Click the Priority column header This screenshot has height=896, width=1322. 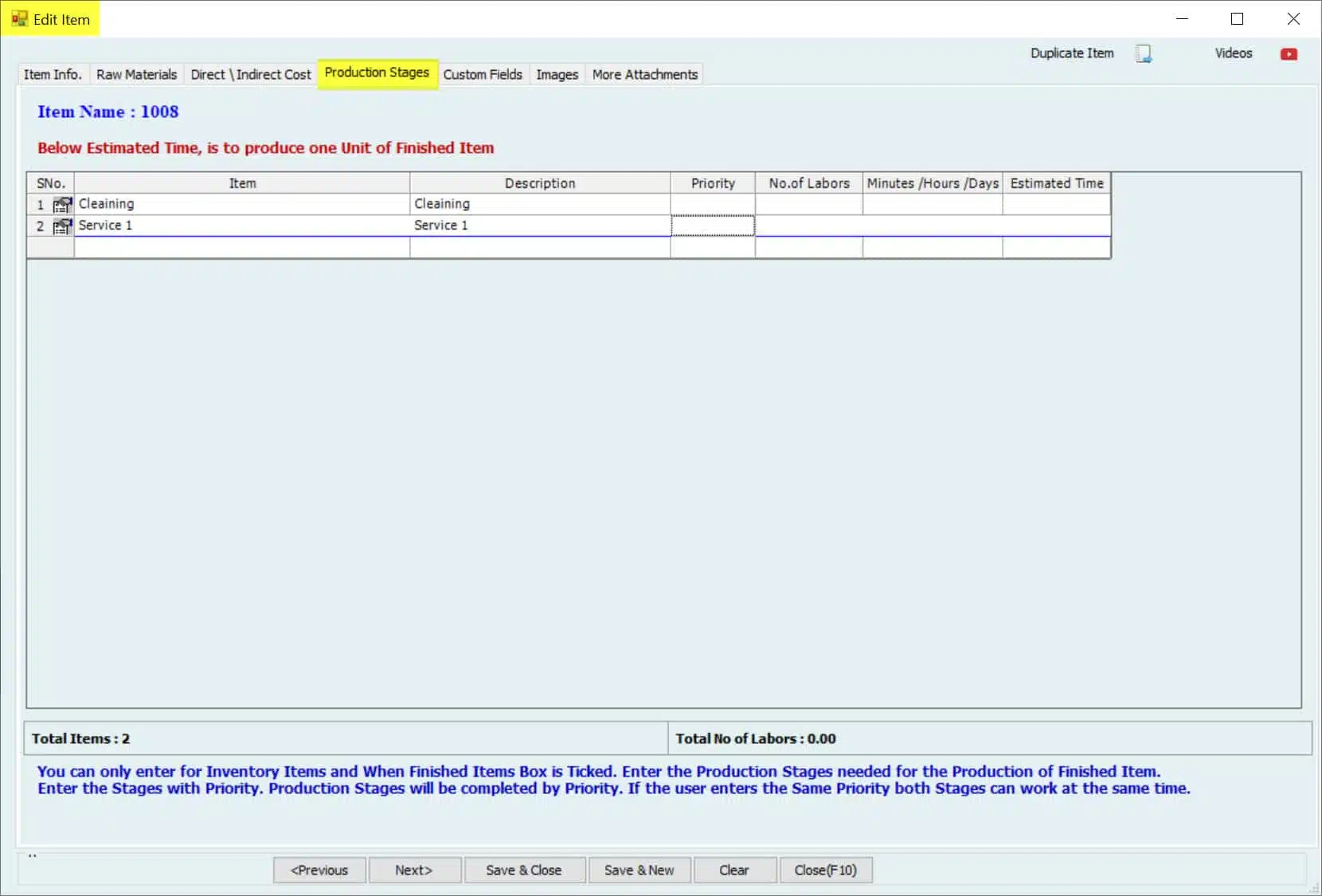click(713, 183)
